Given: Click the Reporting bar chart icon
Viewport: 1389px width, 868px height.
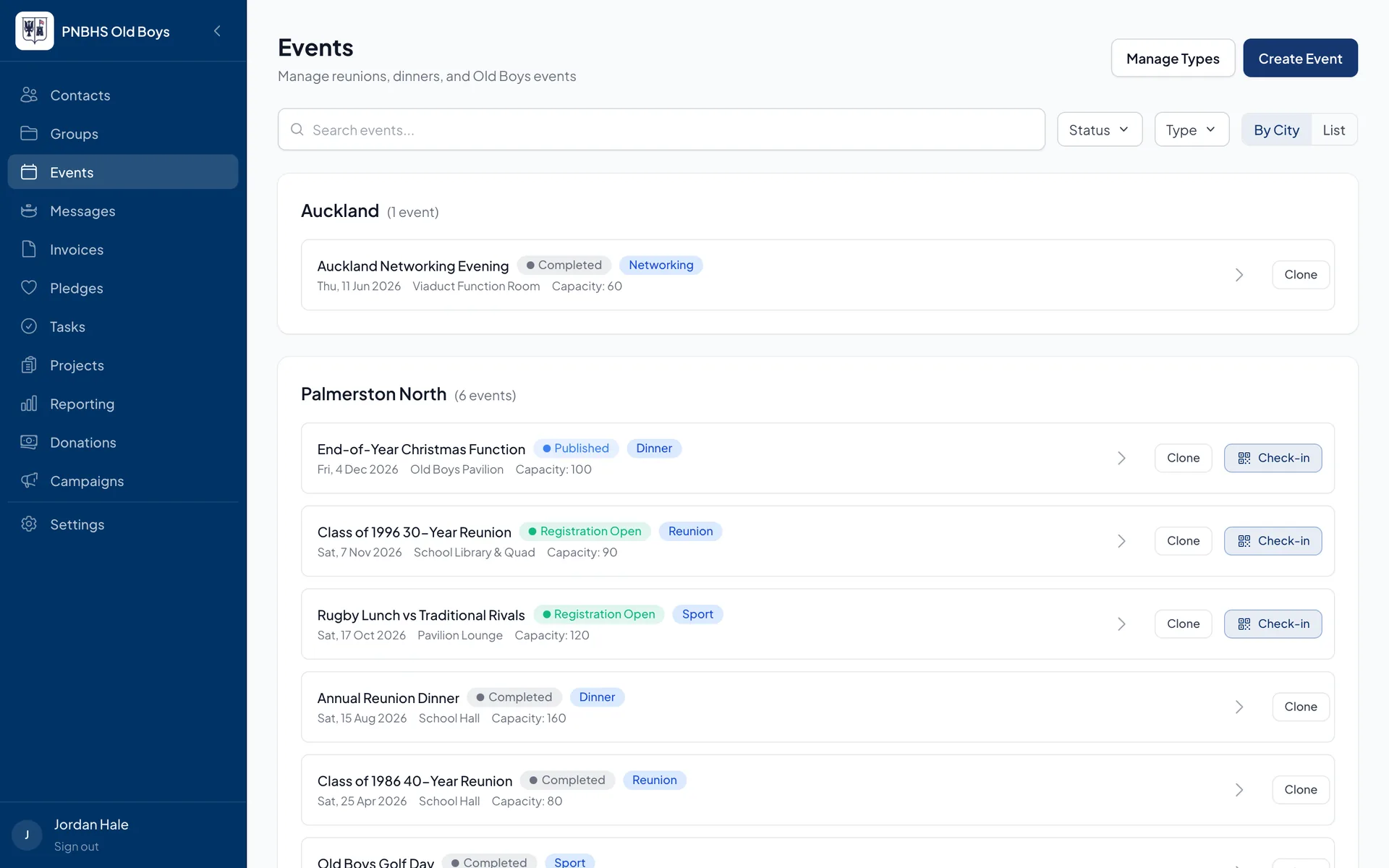Looking at the screenshot, I should [29, 404].
